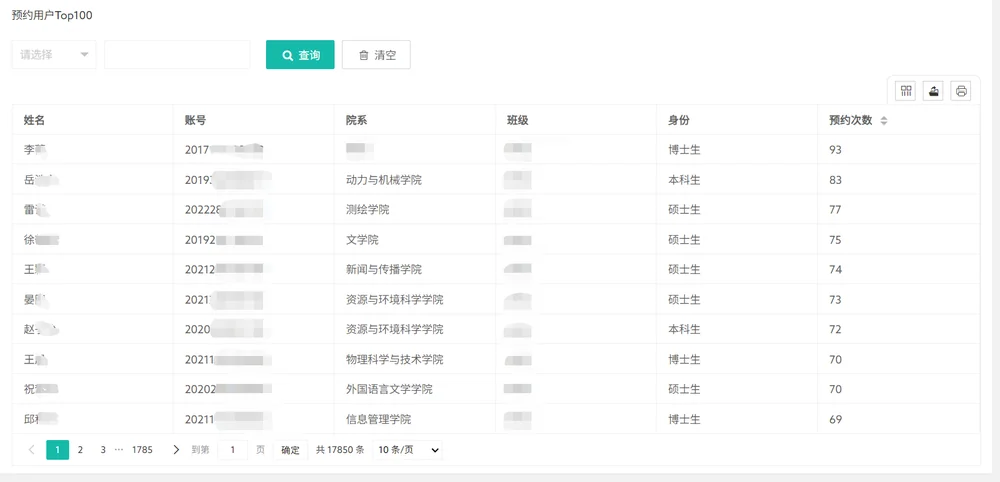Go to previous page arrow
The image size is (1000, 482).
point(31,449)
